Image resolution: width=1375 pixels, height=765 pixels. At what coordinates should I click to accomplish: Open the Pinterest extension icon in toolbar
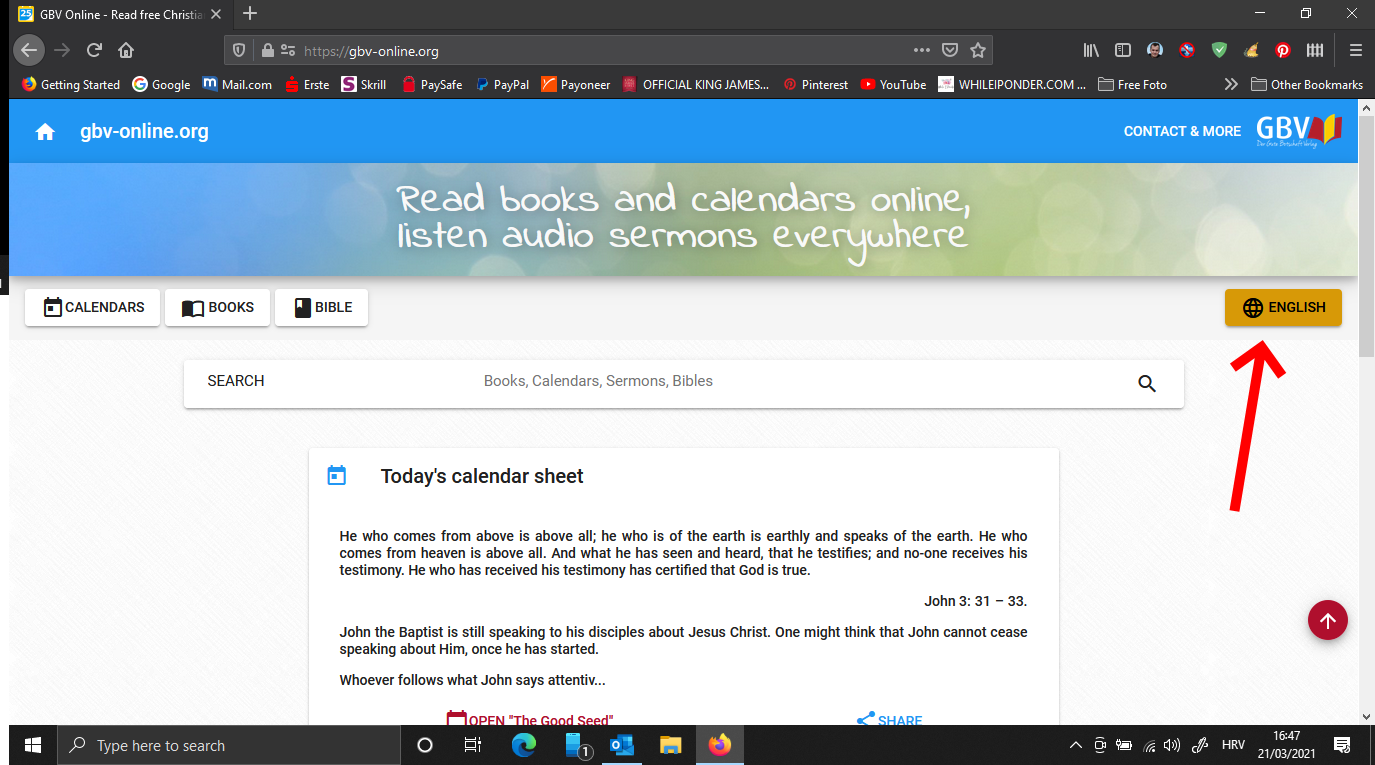click(x=1282, y=50)
